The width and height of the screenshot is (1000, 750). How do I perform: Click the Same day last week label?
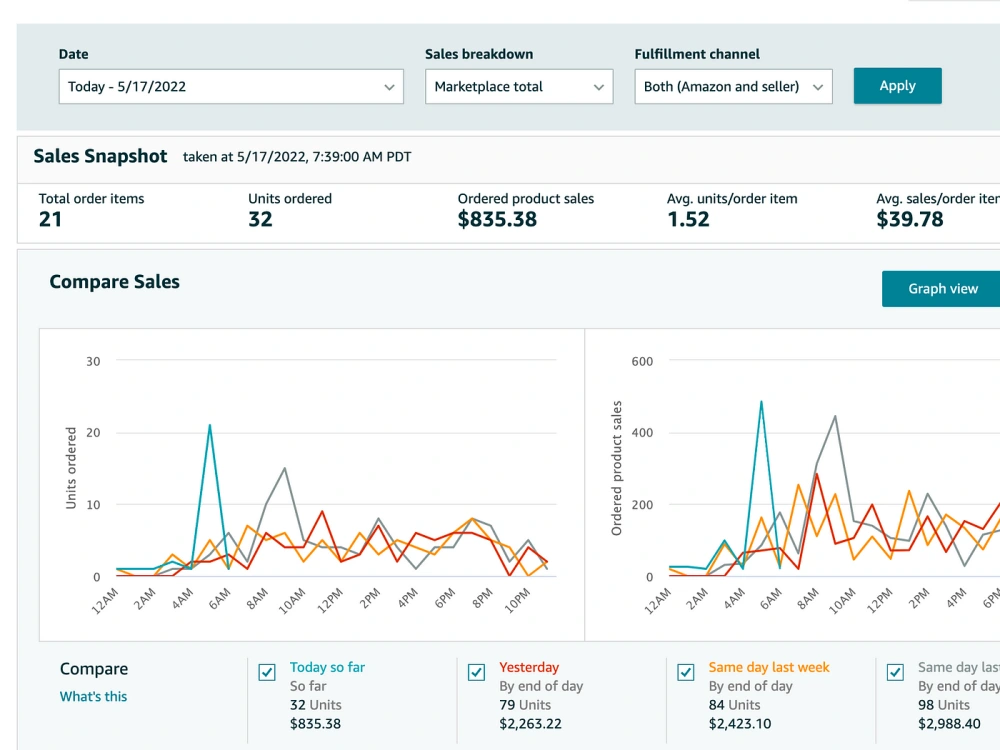[768, 667]
